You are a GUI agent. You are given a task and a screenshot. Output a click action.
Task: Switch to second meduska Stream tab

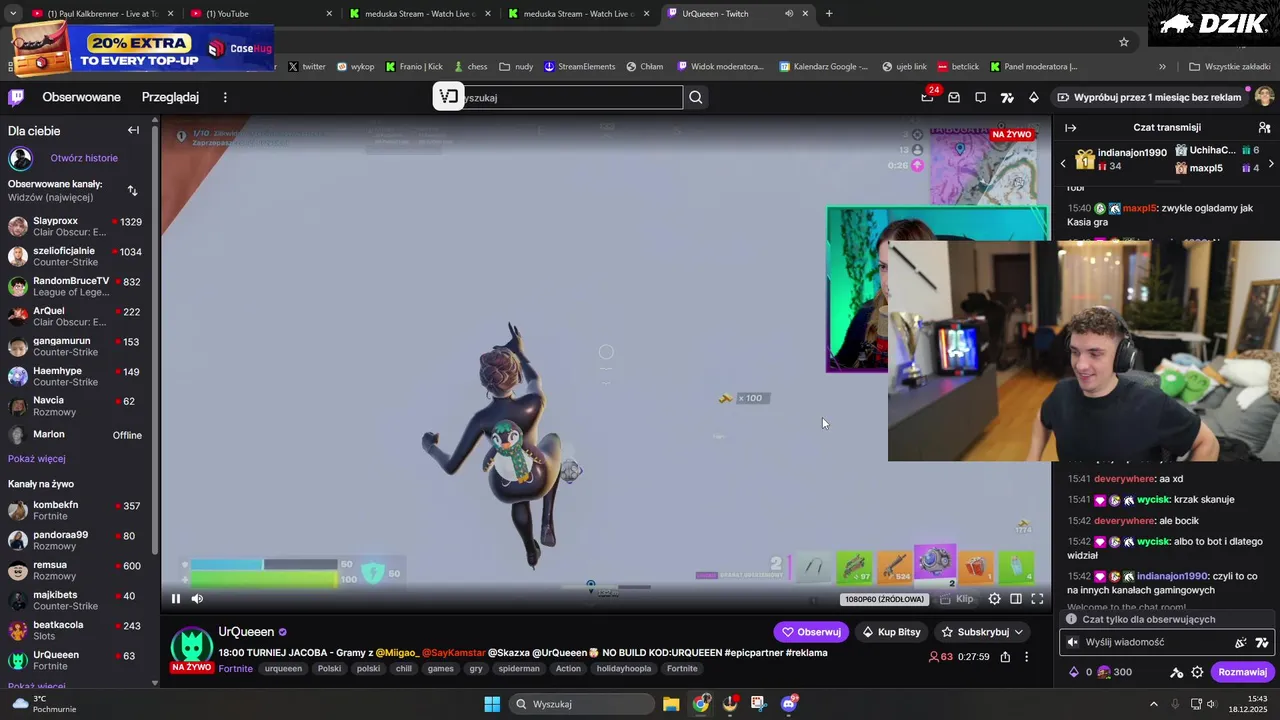point(576,14)
